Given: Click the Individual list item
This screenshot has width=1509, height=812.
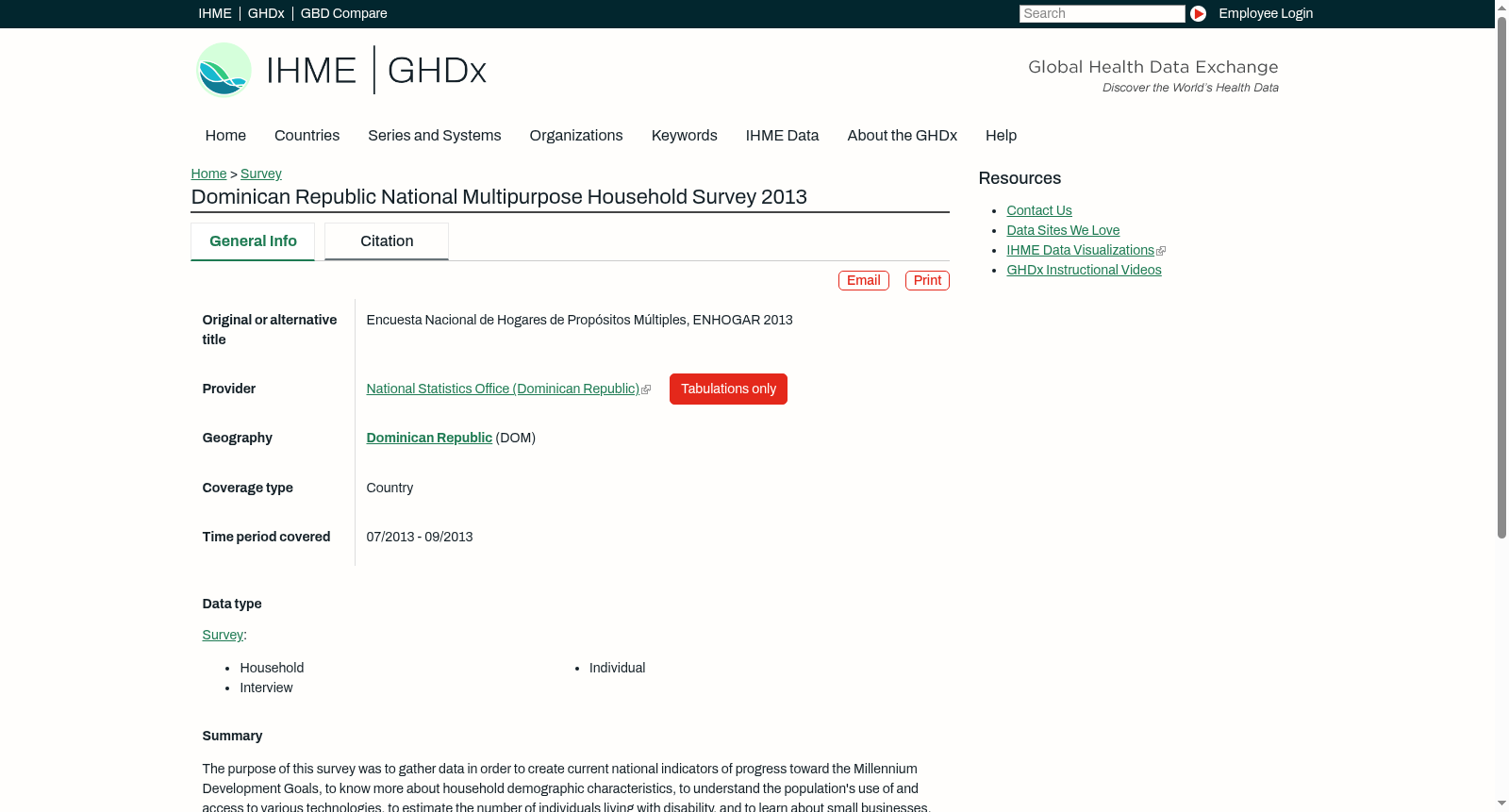Looking at the screenshot, I should [x=617, y=668].
